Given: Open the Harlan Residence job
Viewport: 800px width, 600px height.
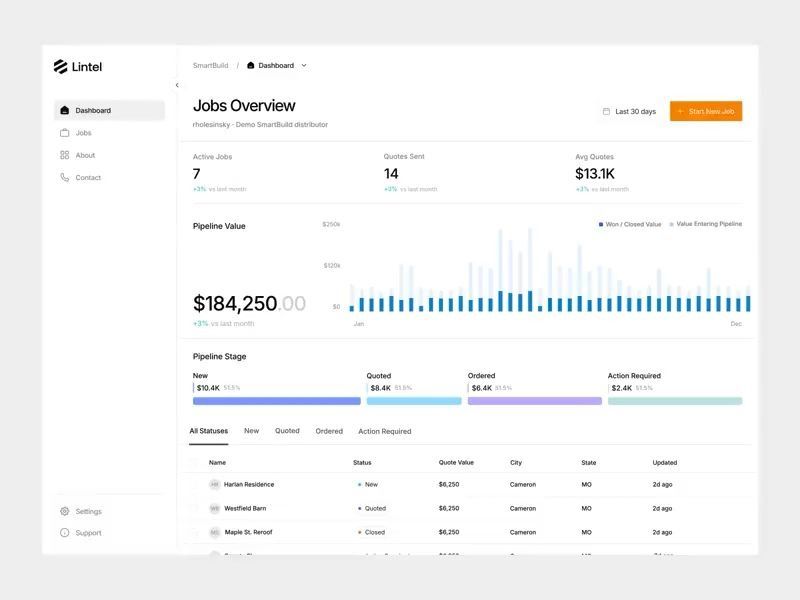Looking at the screenshot, I should pos(249,485).
